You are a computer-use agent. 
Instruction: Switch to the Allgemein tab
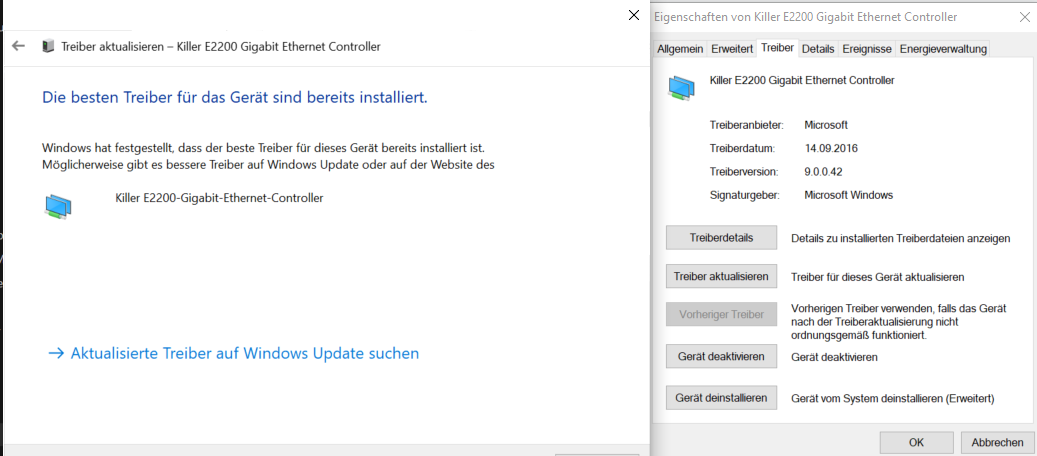pos(680,49)
